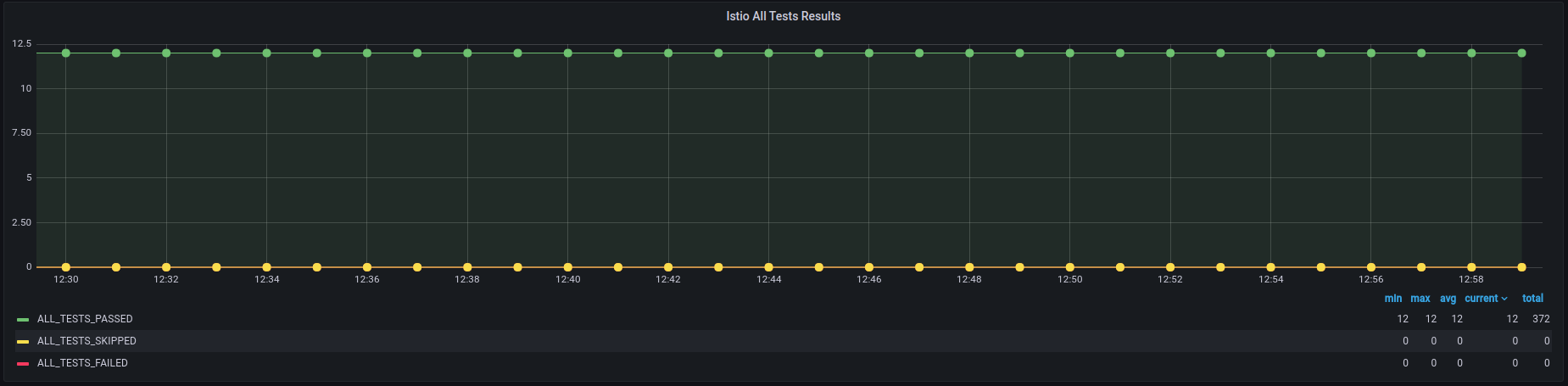This screenshot has height=386, width=1568.
Task: Click the 12:48 time axis label
Action: click(x=969, y=279)
